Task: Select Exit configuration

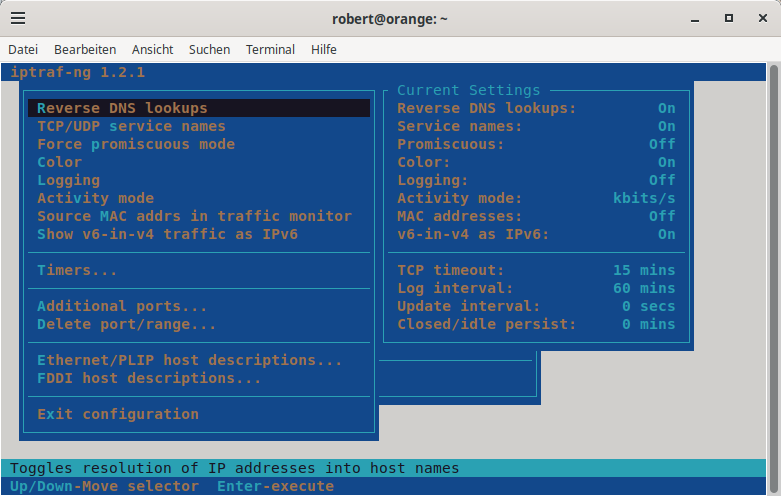Action: [x=118, y=414]
